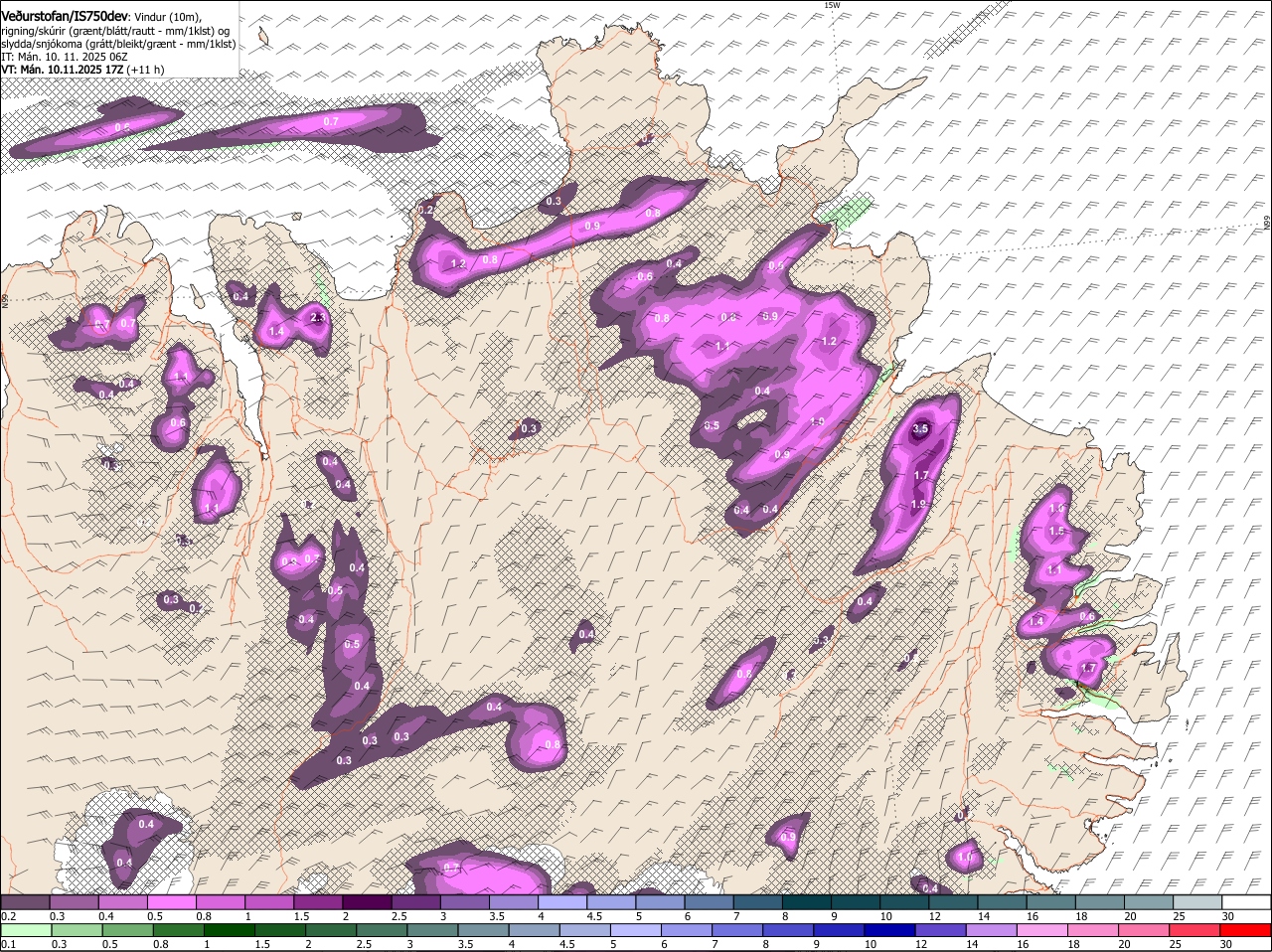Pick the dark green lower-row swatch starting at 1
Viewport: 1272px width, 952px height.
[x=230, y=931]
